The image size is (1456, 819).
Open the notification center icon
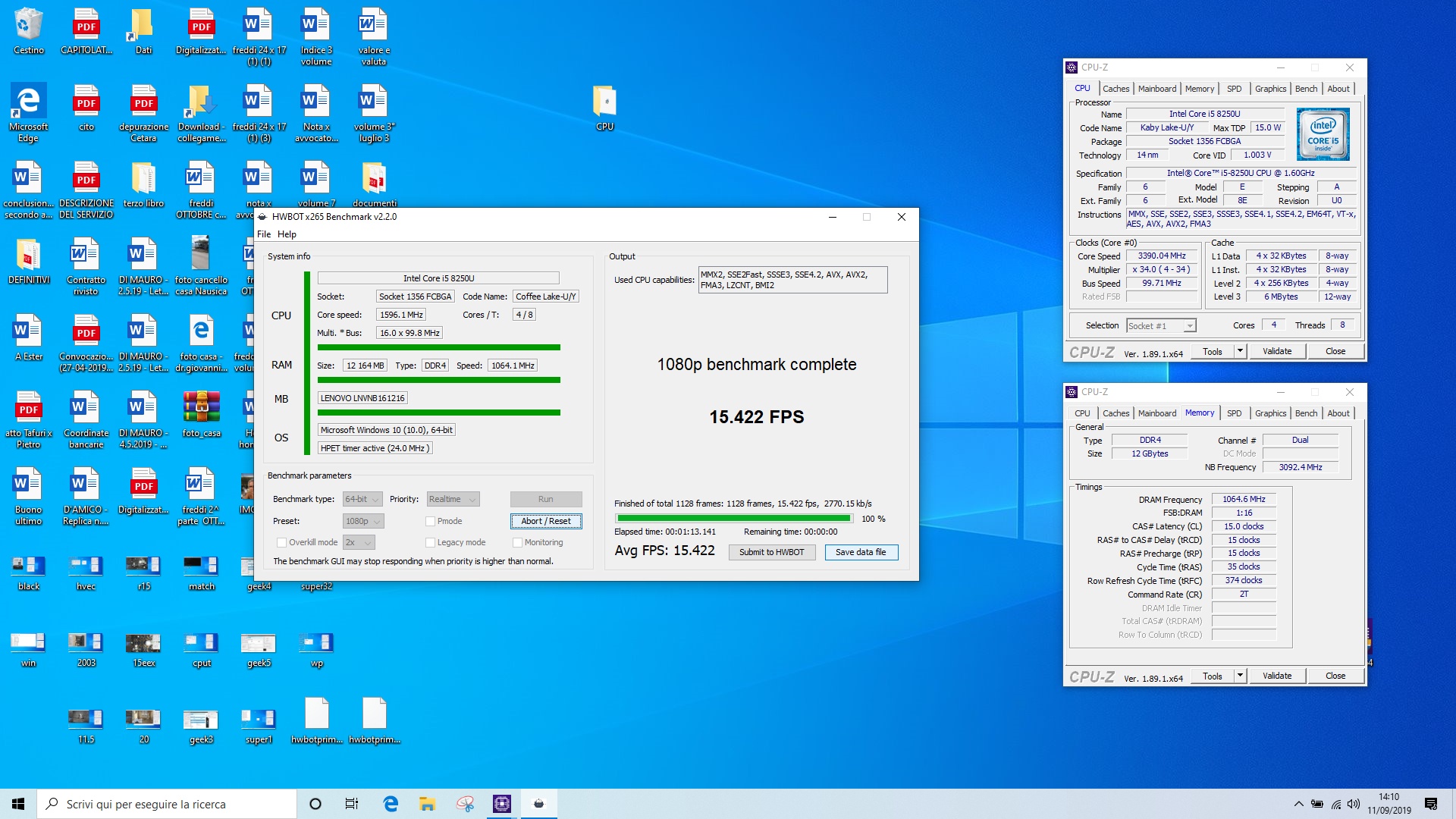(1431, 804)
